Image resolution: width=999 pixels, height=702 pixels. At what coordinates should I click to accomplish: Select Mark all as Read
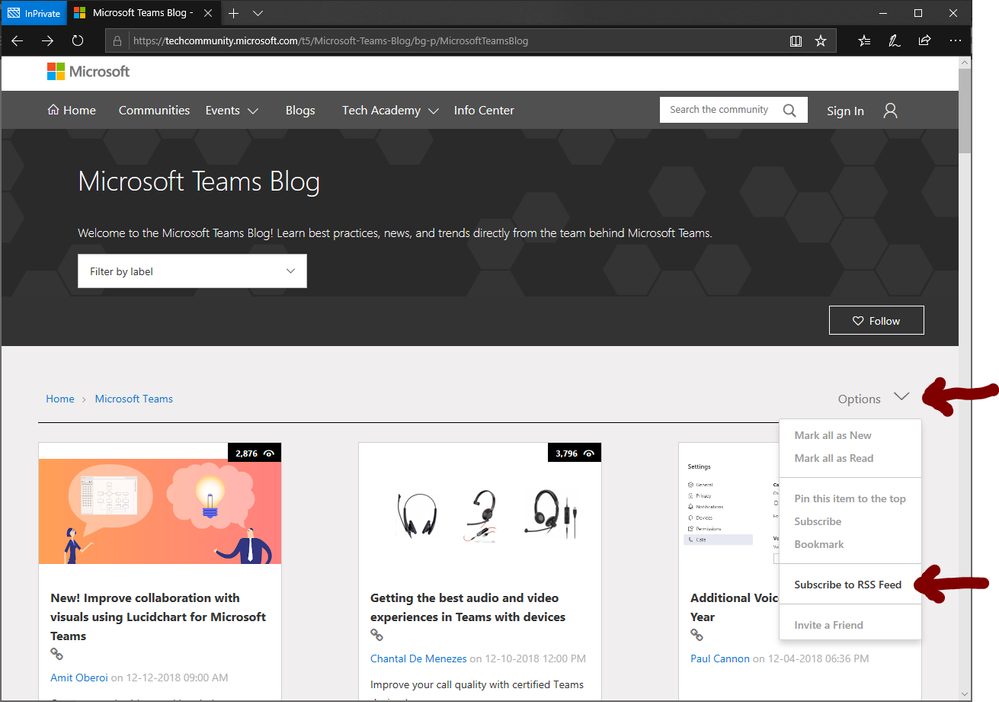tap(833, 458)
